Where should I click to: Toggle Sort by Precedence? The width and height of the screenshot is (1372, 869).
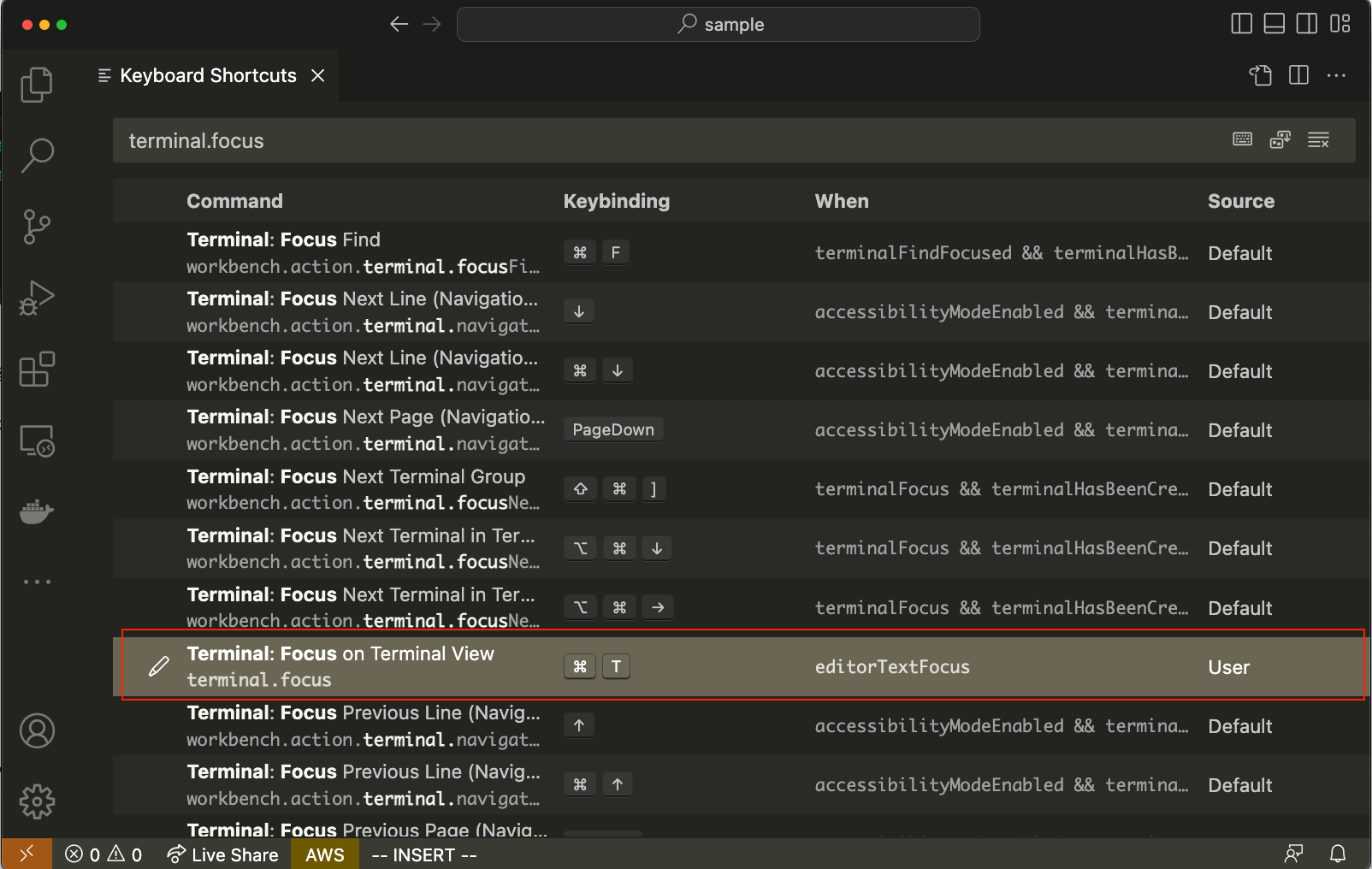(1280, 139)
